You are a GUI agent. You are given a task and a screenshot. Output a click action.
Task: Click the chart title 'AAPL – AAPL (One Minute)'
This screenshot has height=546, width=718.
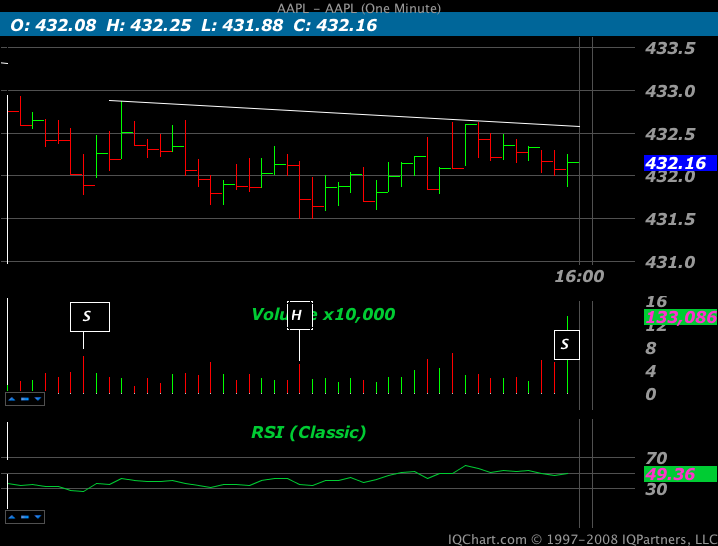(x=359, y=8)
